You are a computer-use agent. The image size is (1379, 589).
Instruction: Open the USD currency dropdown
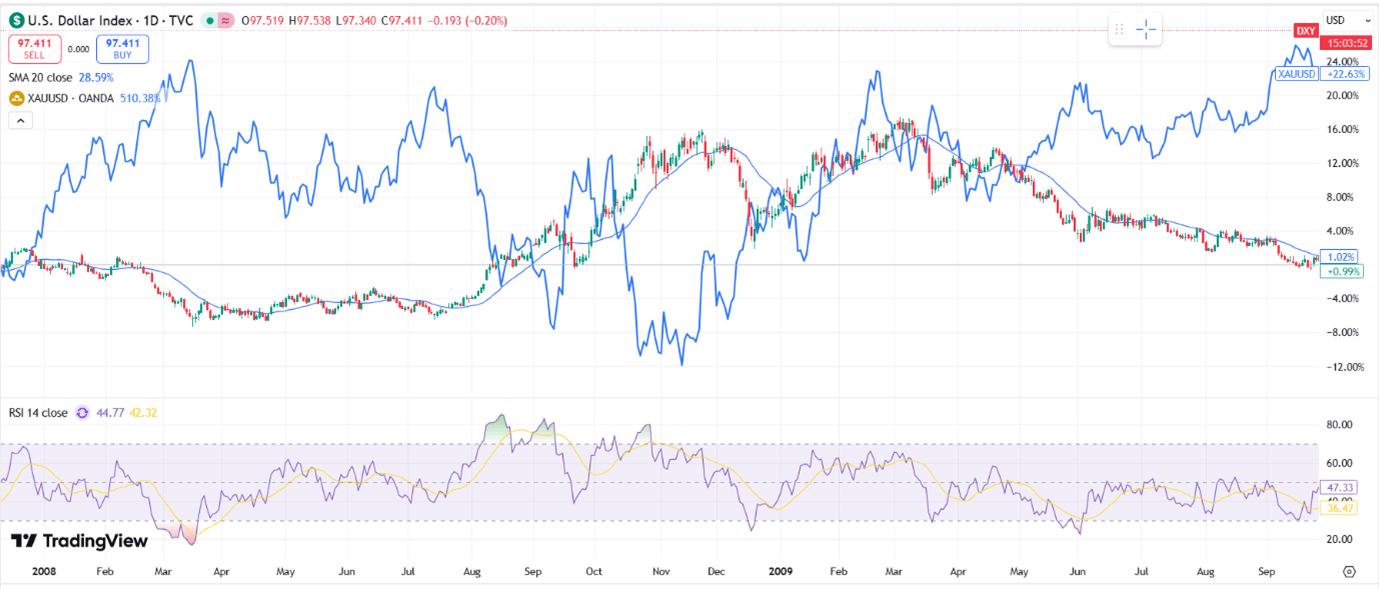pyautogui.click(x=1347, y=19)
